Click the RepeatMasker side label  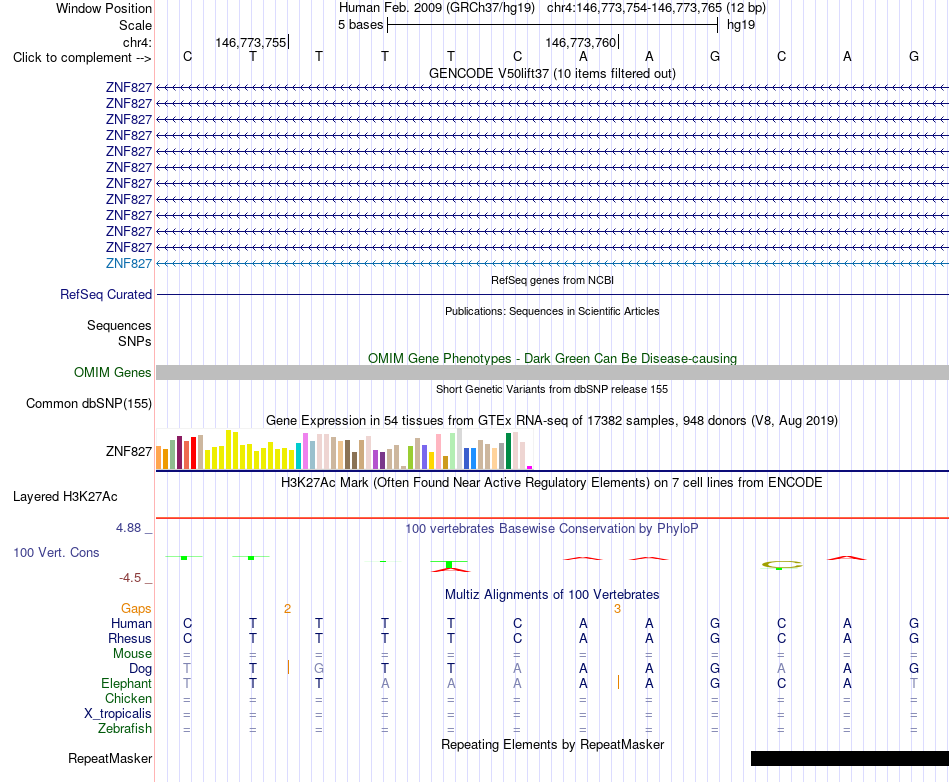pyautogui.click(x=110, y=758)
